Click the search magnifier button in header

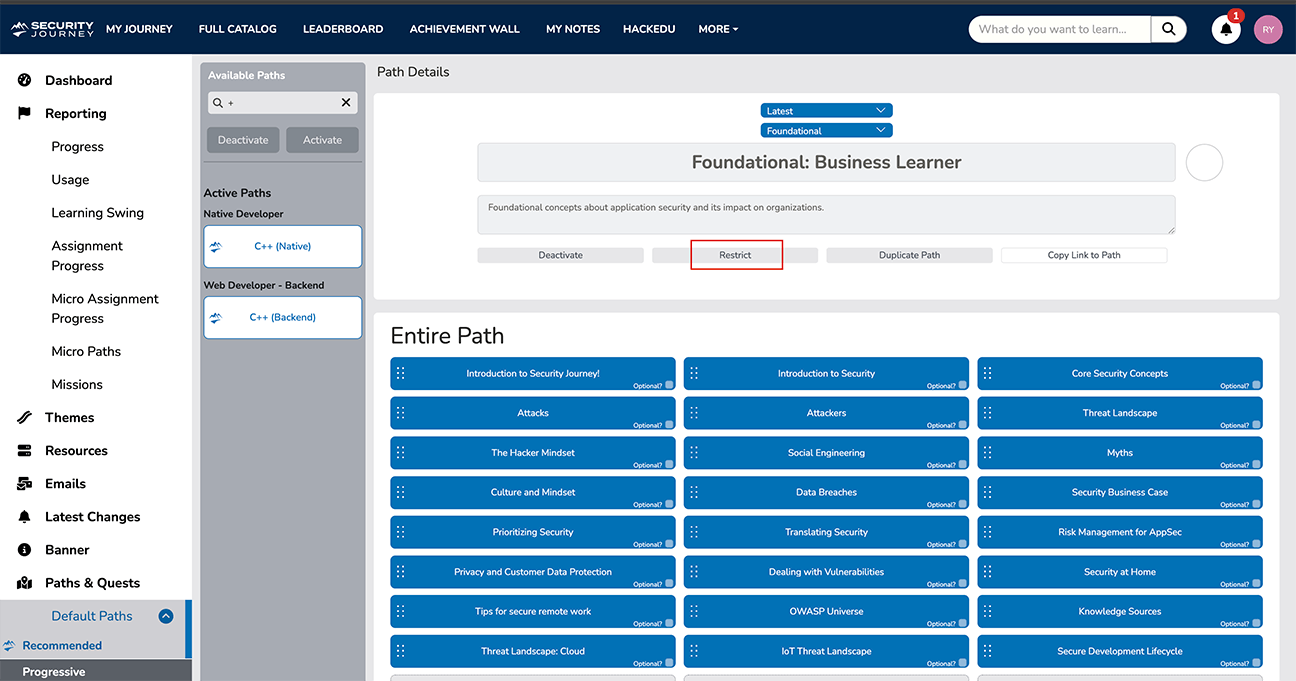click(1168, 30)
